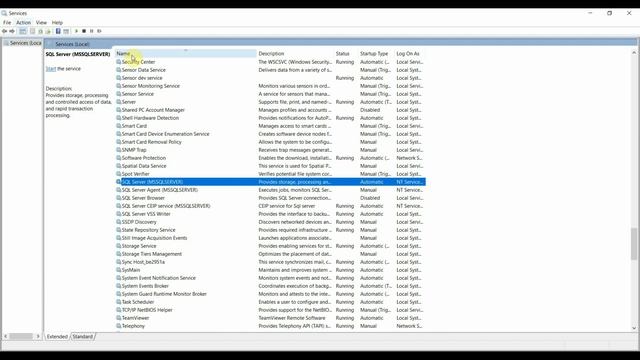Start the service with the play icon
Screen dimensions: 640x360
[x=76, y=31]
